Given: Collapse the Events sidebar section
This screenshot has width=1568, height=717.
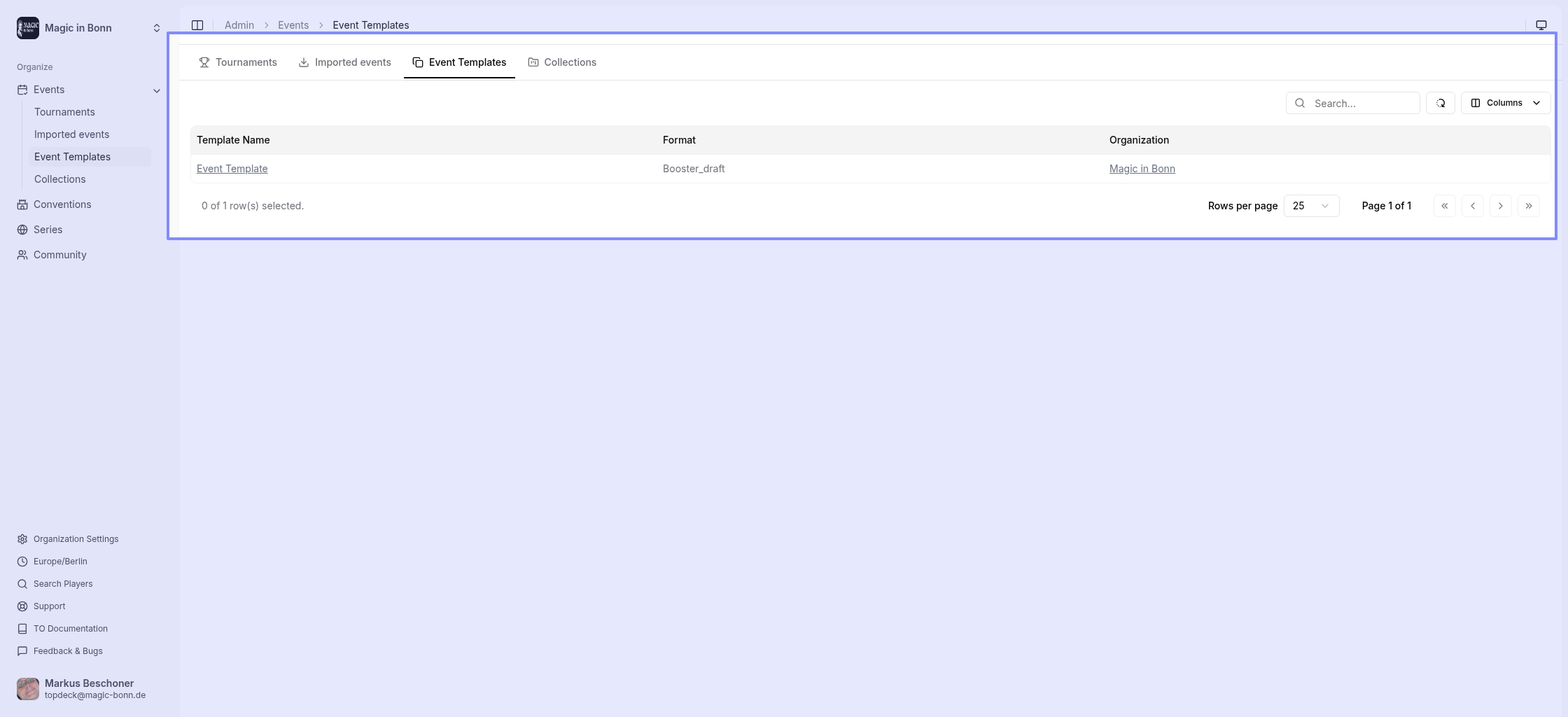Looking at the screenshot, I should 157,90.
